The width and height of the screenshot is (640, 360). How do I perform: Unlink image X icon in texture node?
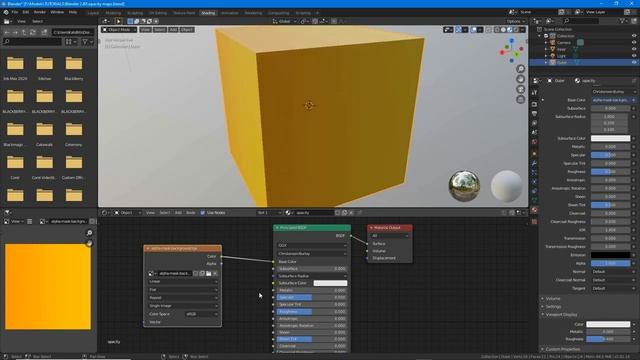215,273
